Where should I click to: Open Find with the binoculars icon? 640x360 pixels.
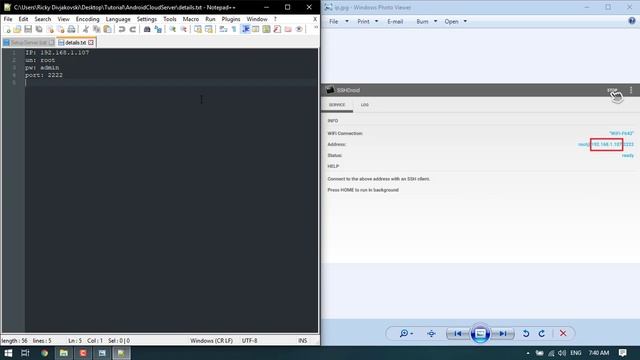coord(147,29)
